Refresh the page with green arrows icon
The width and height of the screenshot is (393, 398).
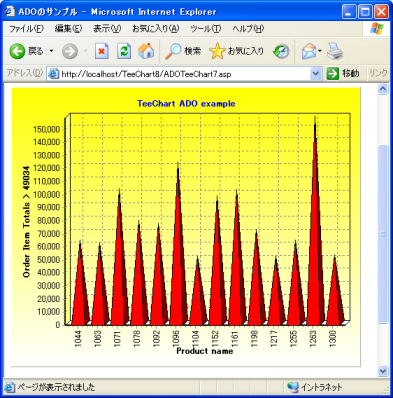pos(124,51)
